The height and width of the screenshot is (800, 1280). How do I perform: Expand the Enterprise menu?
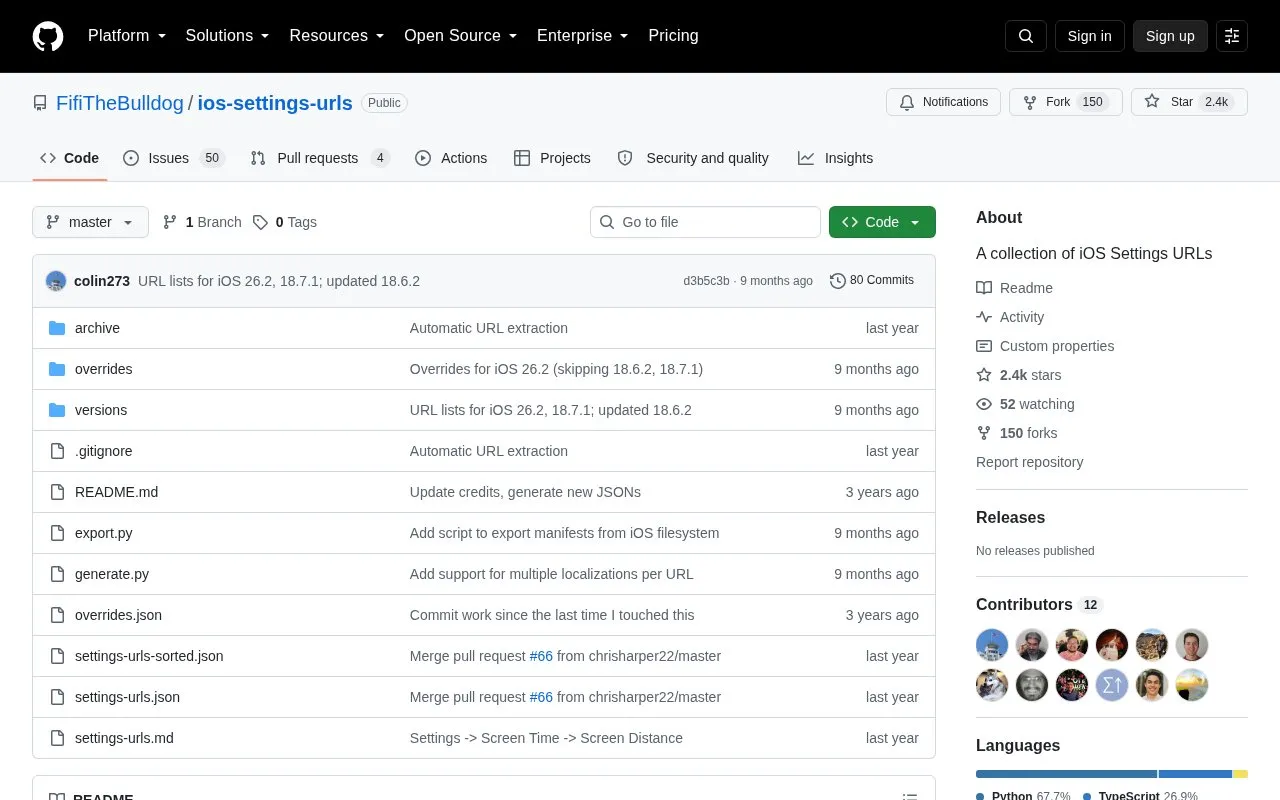click(583, 36)
